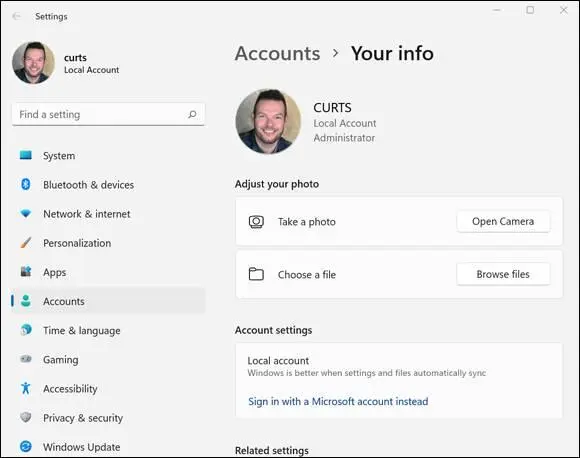Click the Apps icon in sidebar
This screenshot has width=580, height=458.
[26, 272]
